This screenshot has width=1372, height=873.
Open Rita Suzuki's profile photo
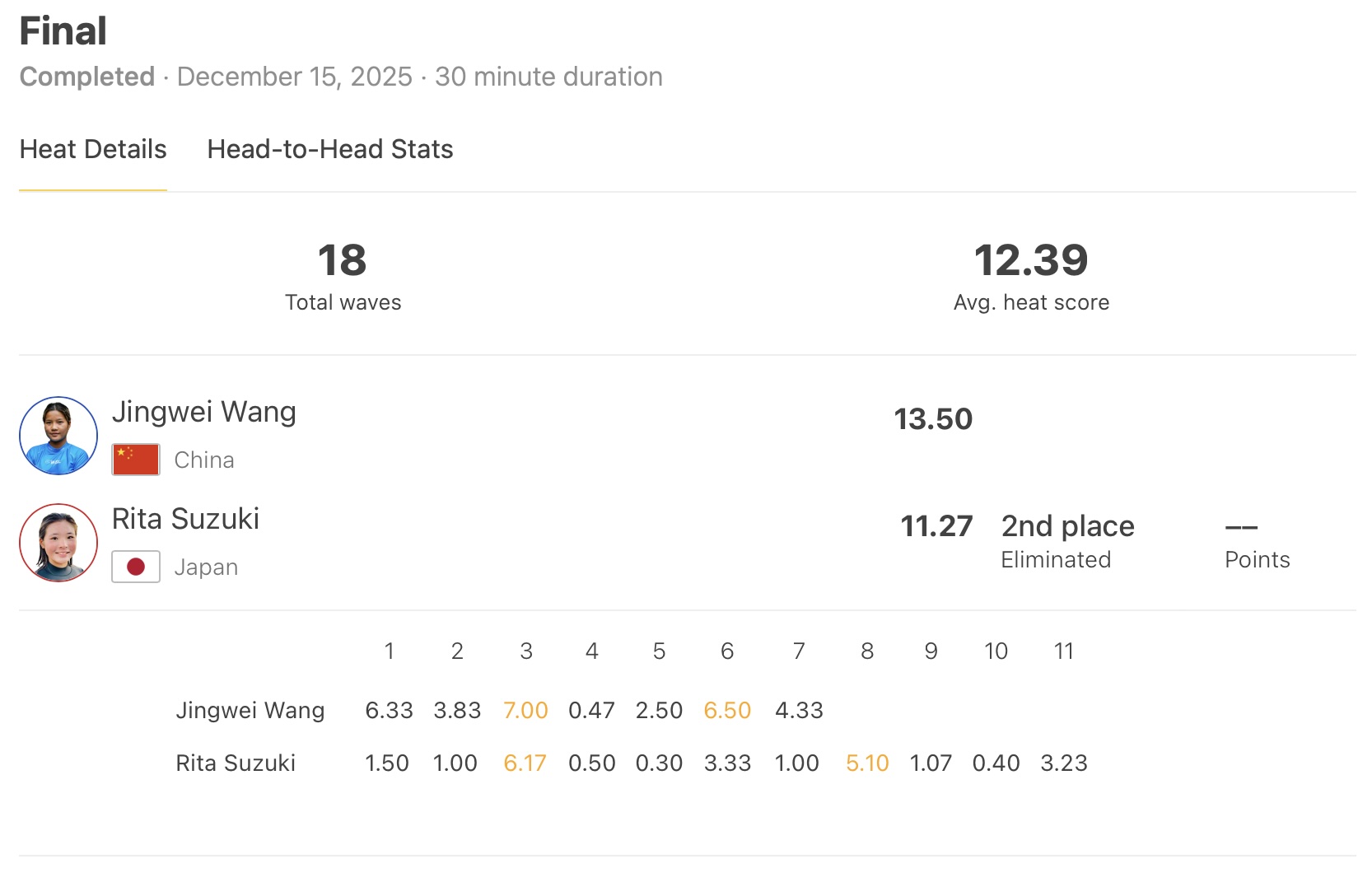click(x=58, y=543)
